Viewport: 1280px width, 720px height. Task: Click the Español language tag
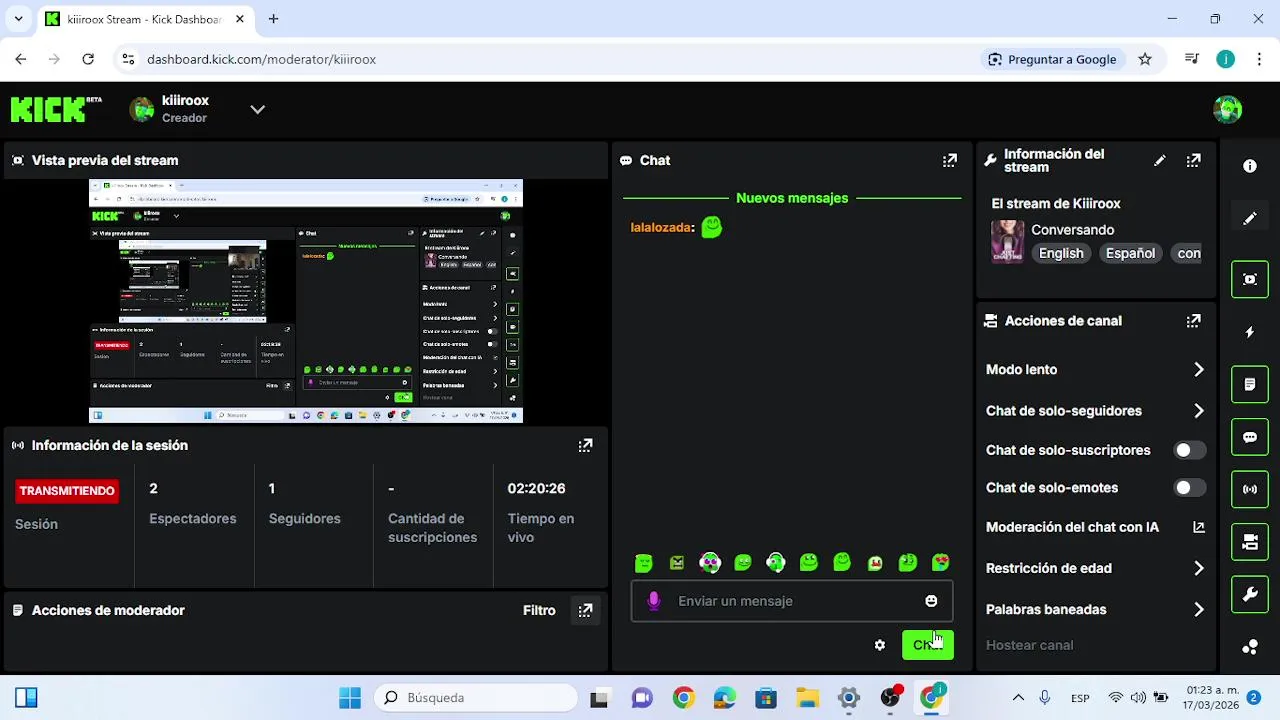tap(1130, 253)
